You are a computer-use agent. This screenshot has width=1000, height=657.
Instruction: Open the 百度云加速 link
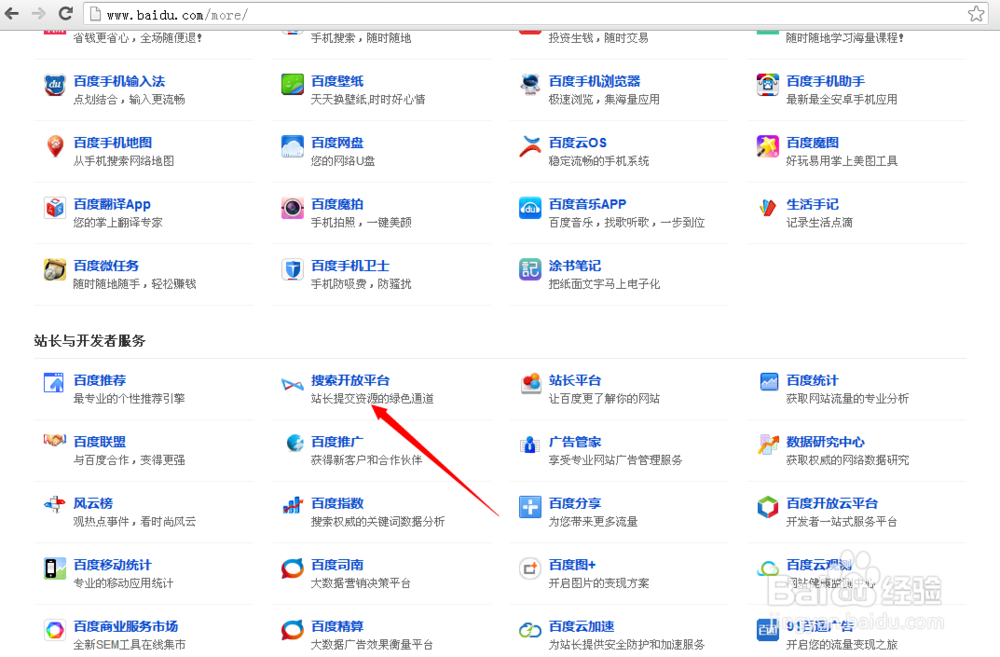click(x=582, y=626)
